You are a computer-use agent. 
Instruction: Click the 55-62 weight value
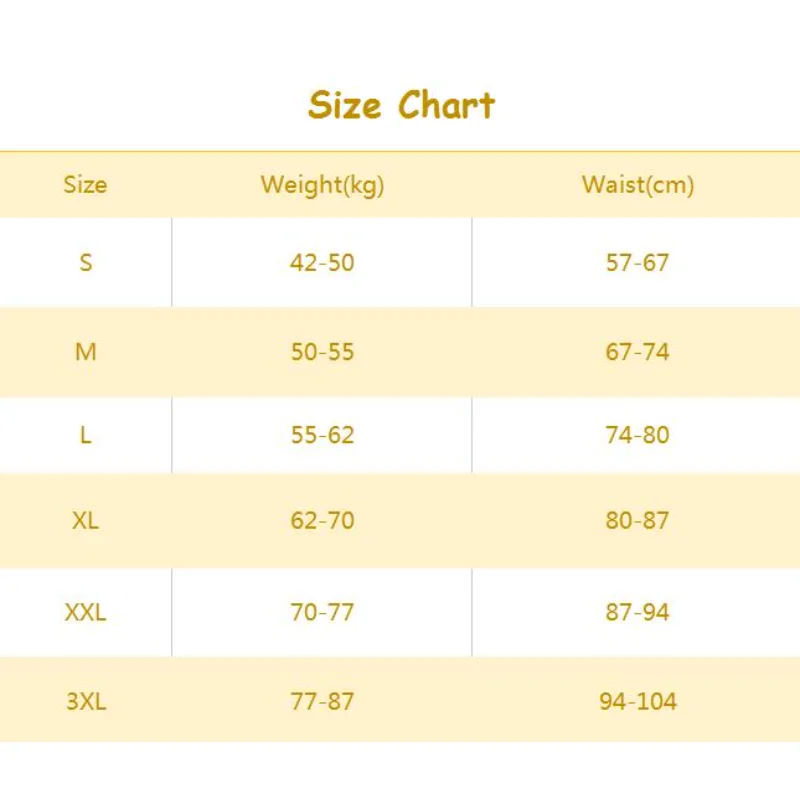(322, 435)
